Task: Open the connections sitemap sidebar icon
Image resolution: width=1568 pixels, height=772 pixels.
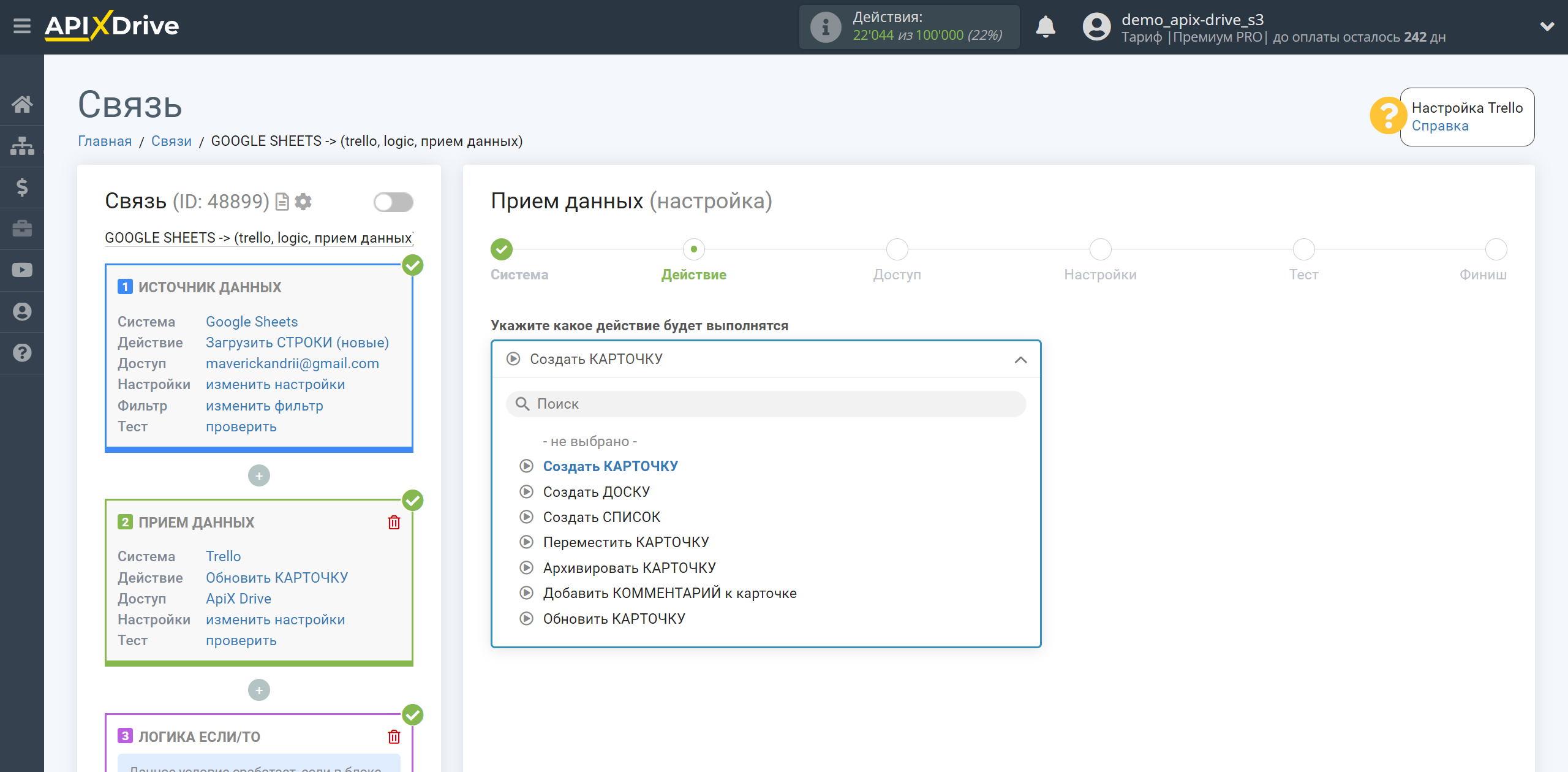Action: click(22, 146)
